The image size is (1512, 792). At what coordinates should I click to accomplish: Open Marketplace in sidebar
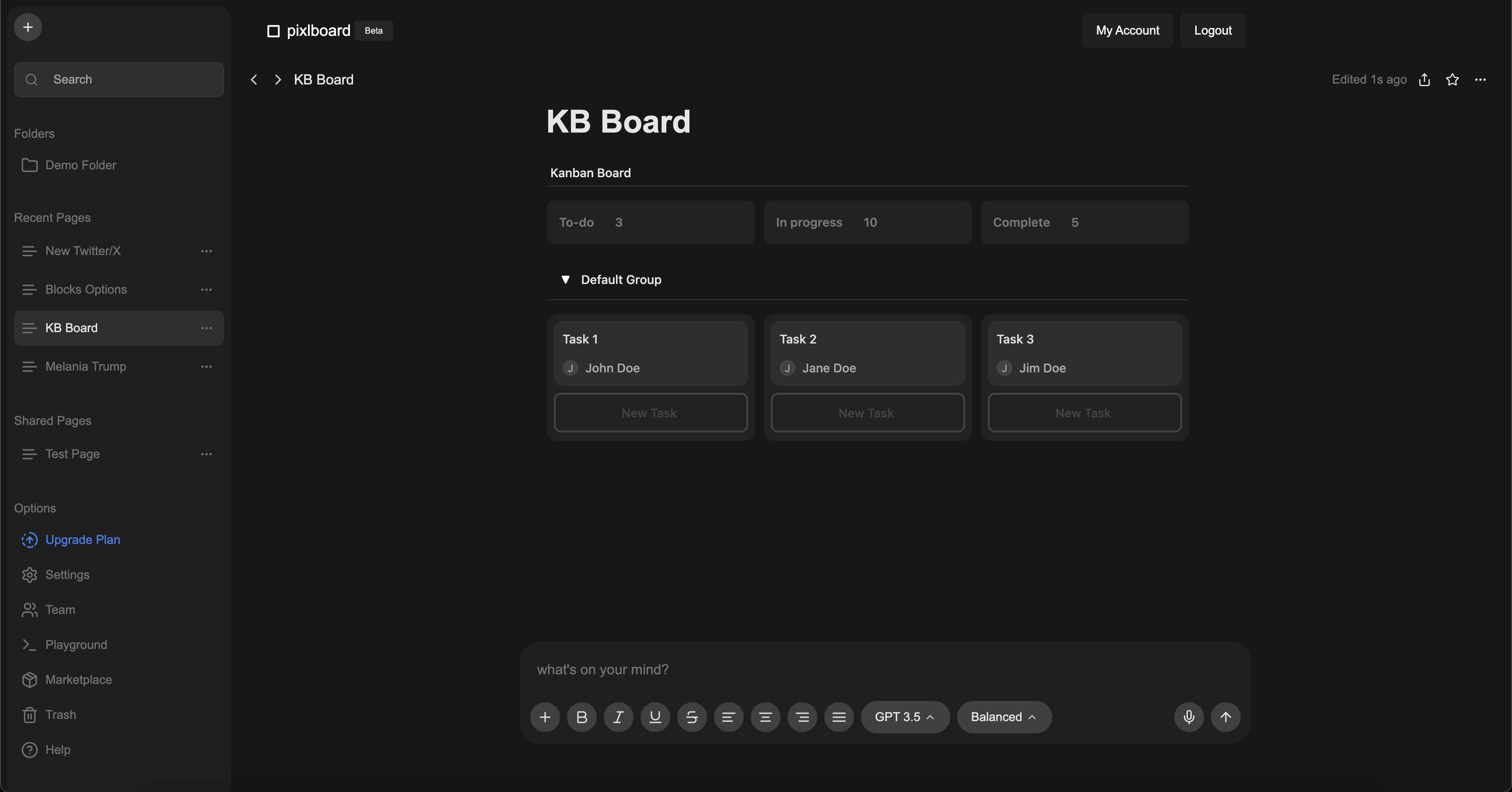[x=79, y=680]
